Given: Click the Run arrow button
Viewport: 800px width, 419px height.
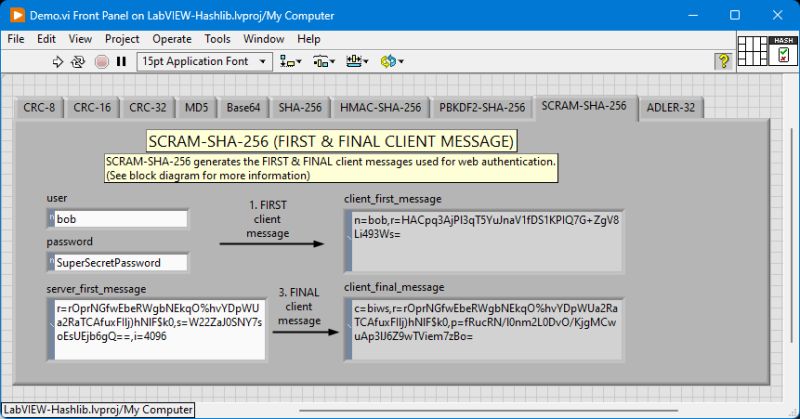Looking at the screenshot, I should pos(58,62).
